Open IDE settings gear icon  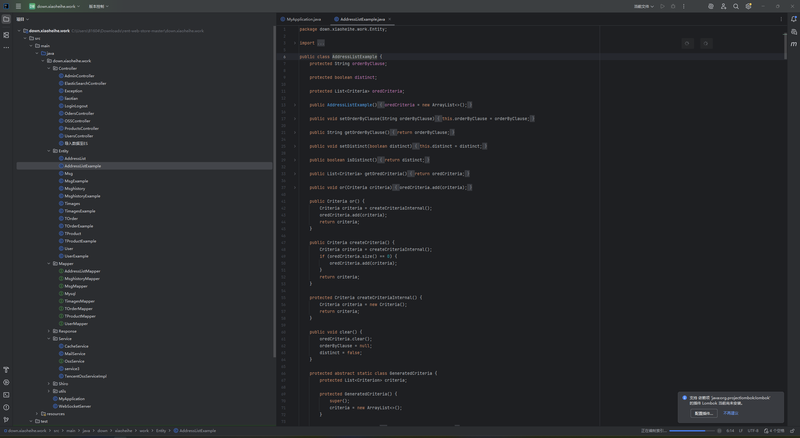coord(748,6)
